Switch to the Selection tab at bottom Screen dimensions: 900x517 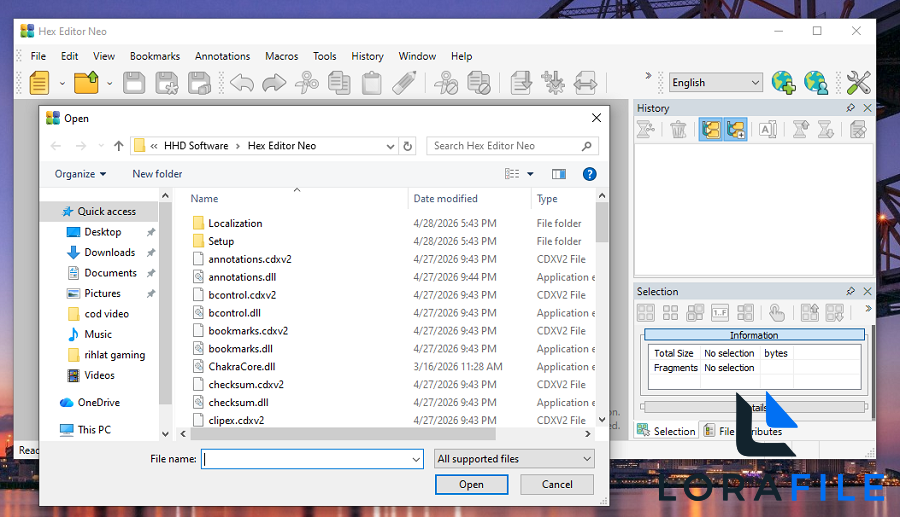point(666,431)
